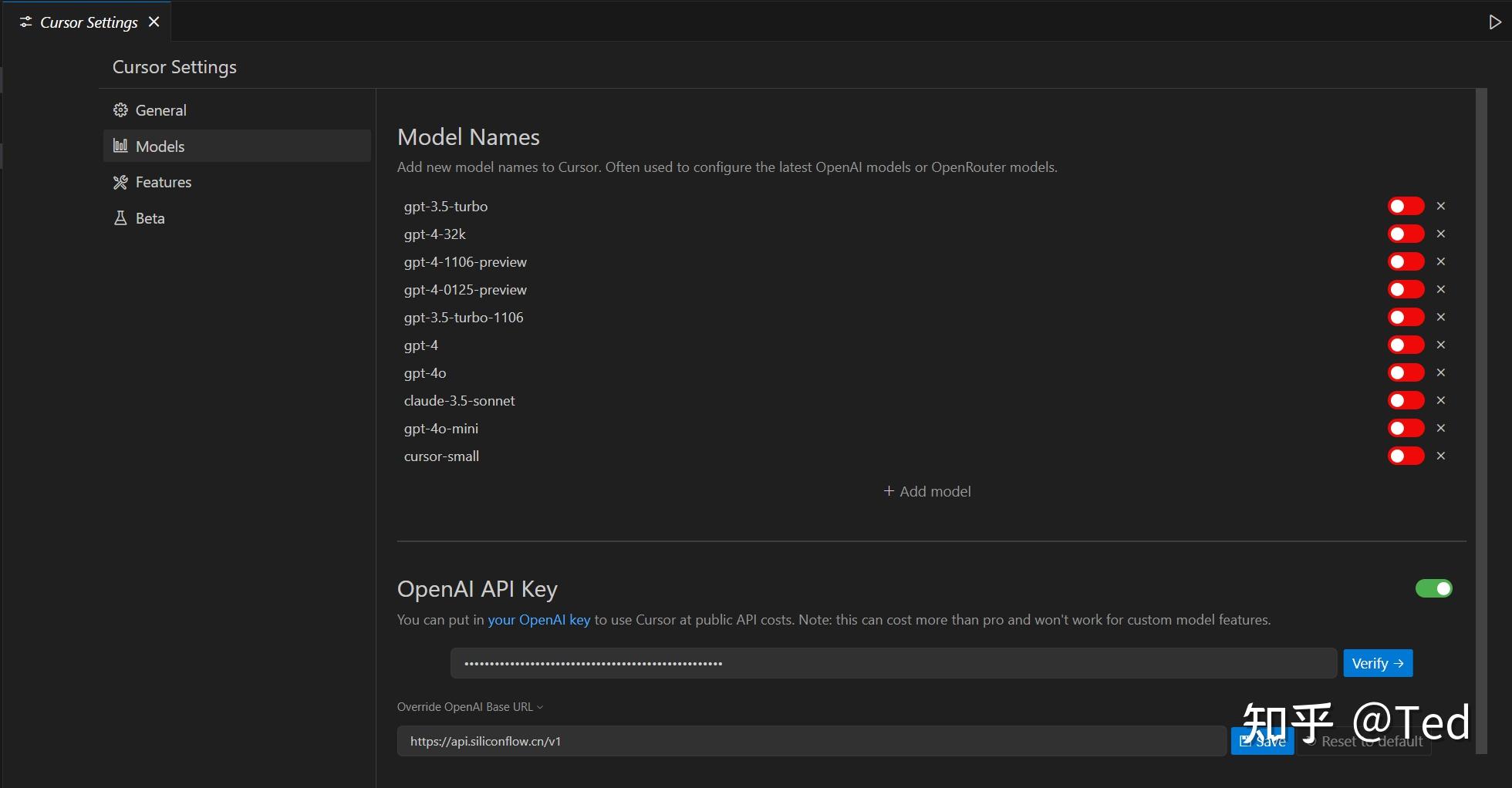Delete gpt-4-32k with its X icon

coord(1440,234)
